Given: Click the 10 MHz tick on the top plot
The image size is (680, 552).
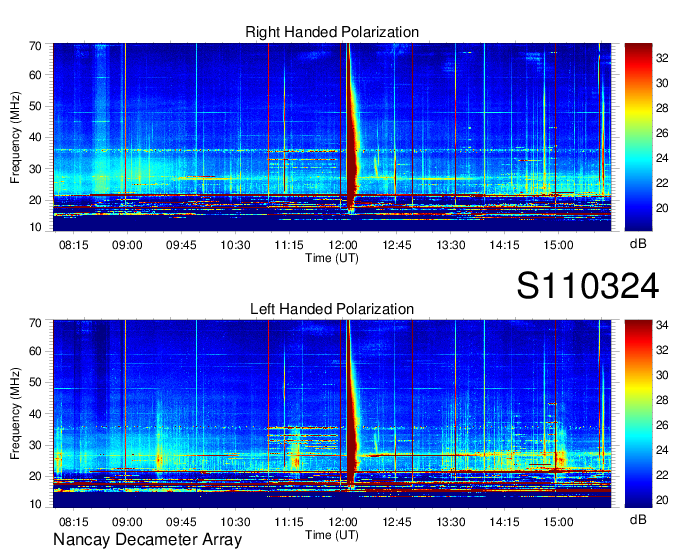Looking at the screenshot, I should pos(35,227).
